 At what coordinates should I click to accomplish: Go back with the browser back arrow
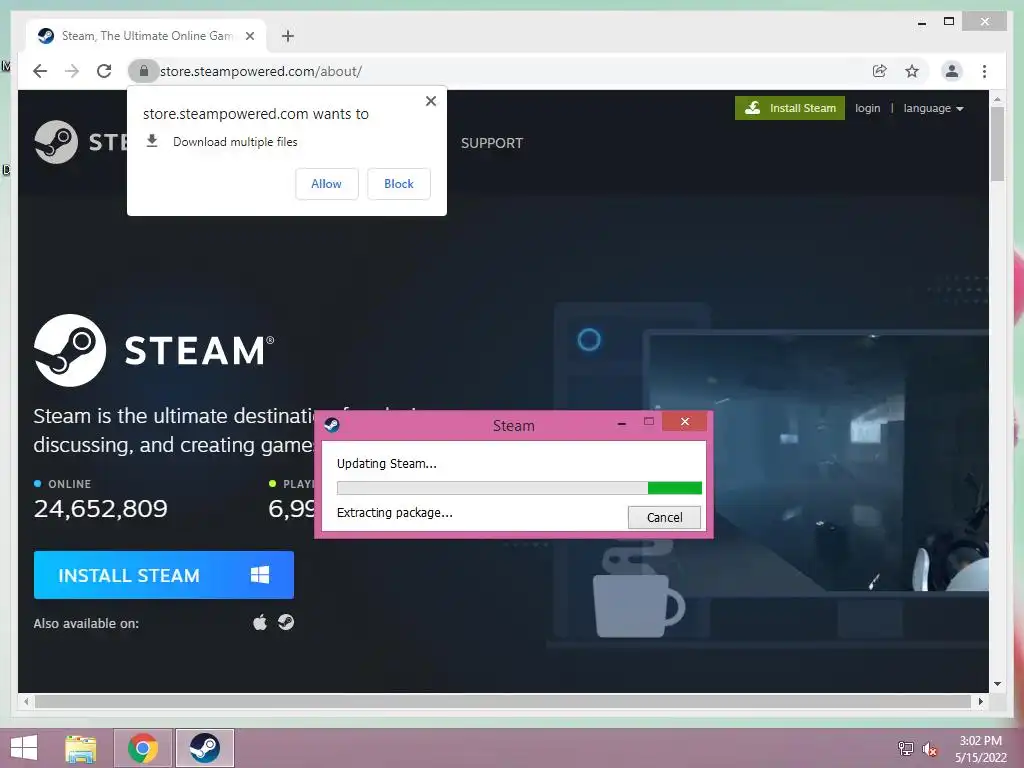click(40, 71)
